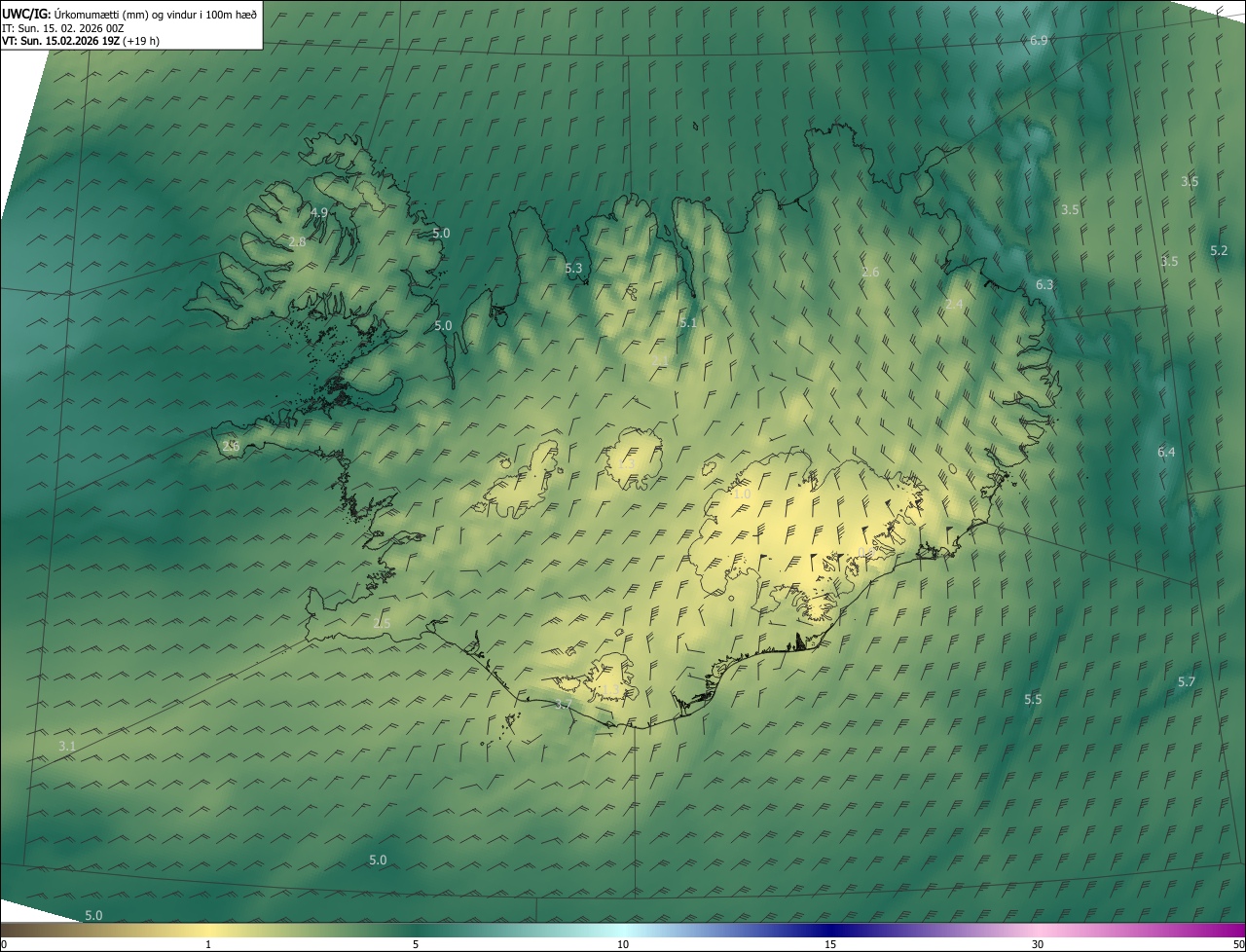
Task: Click the 5.1 value label
Action: click(688, 323)
